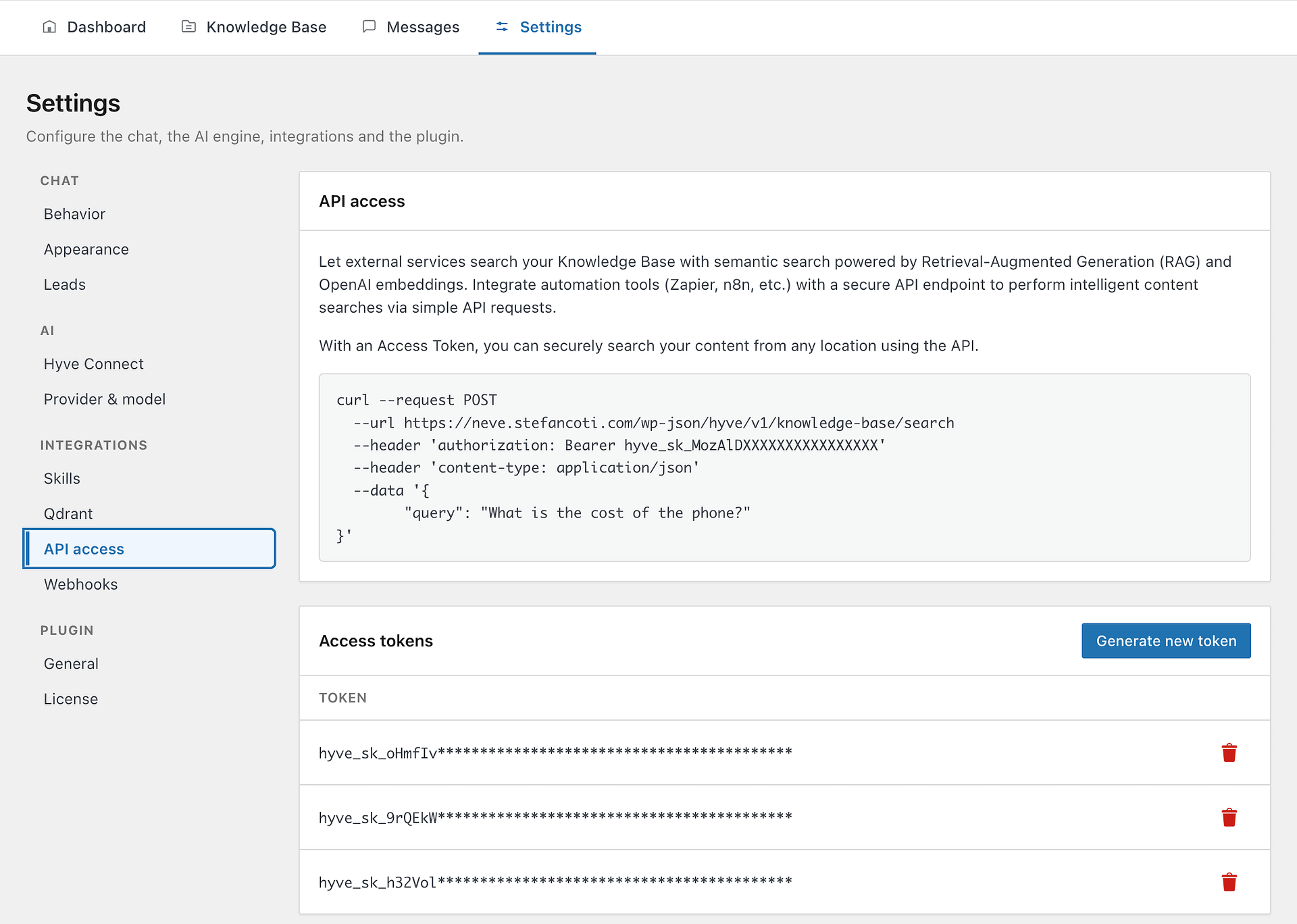Go to the Messages tab
The height and width of the screenshot is (924, 1297).
pos(411,27)
